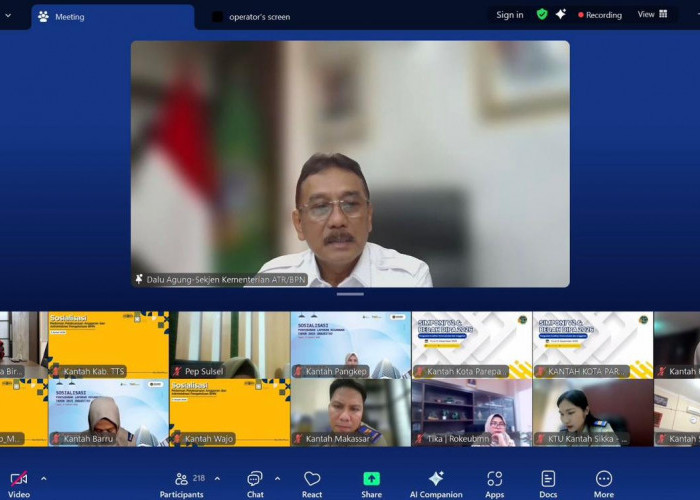Select the Kantah Makassar video thumbnail

[350, 412]
